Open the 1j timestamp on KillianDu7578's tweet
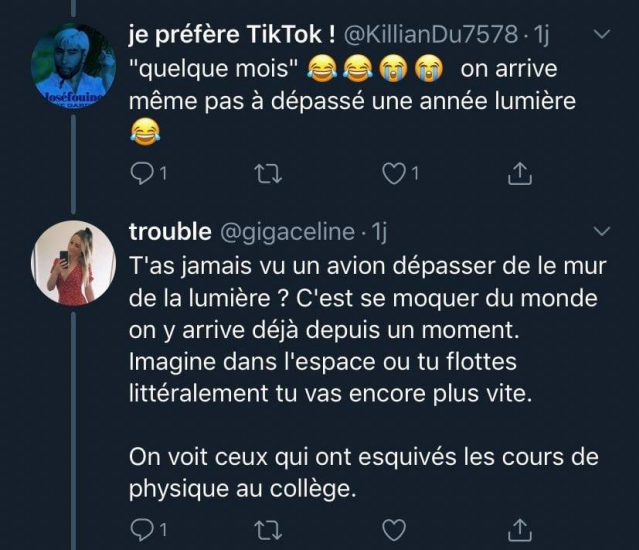 point(541,34)
